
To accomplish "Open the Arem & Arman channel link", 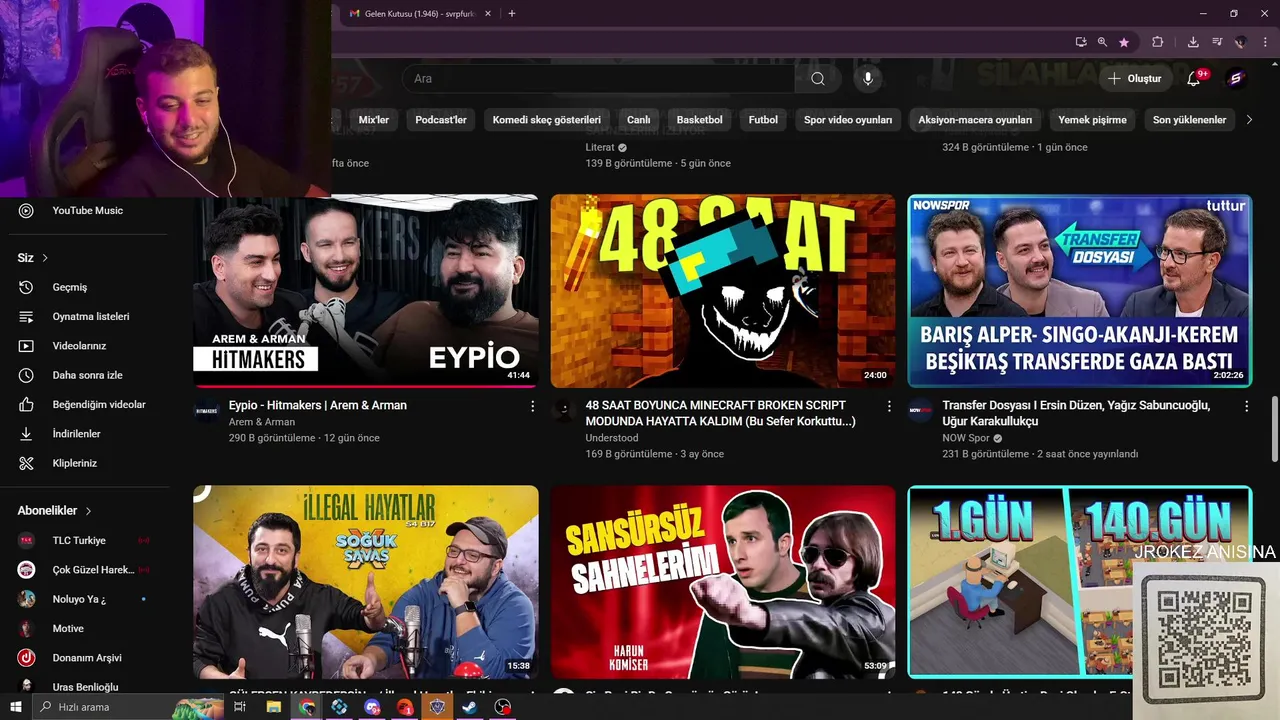I will 262,422.
